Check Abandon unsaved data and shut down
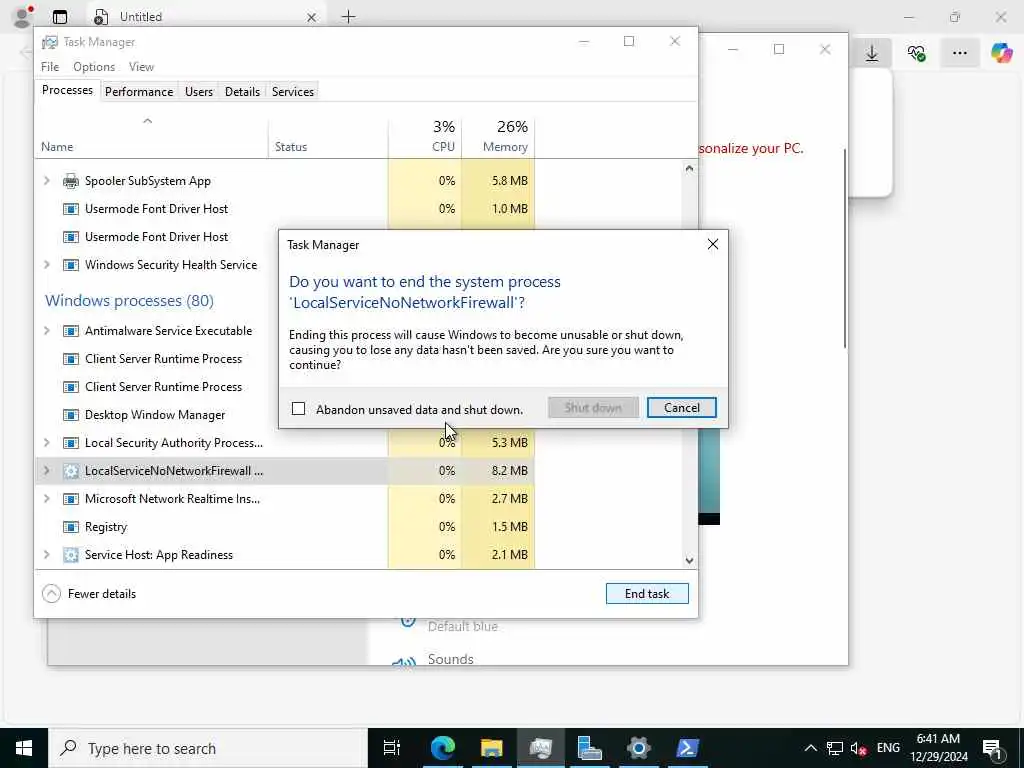 (x=298, y=409)
